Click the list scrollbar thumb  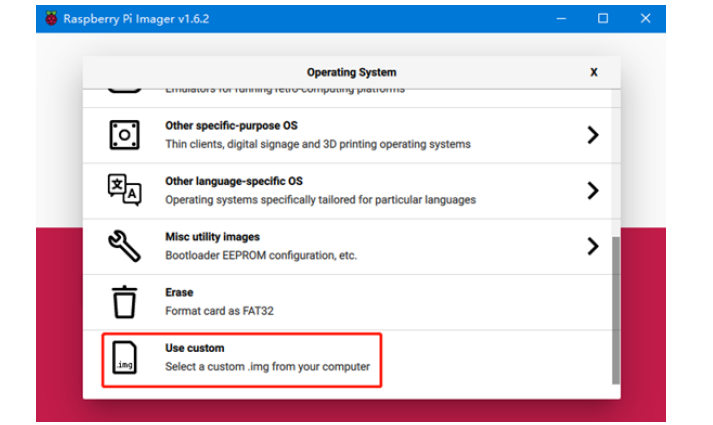pyautogui.click(x=616, y=310)
